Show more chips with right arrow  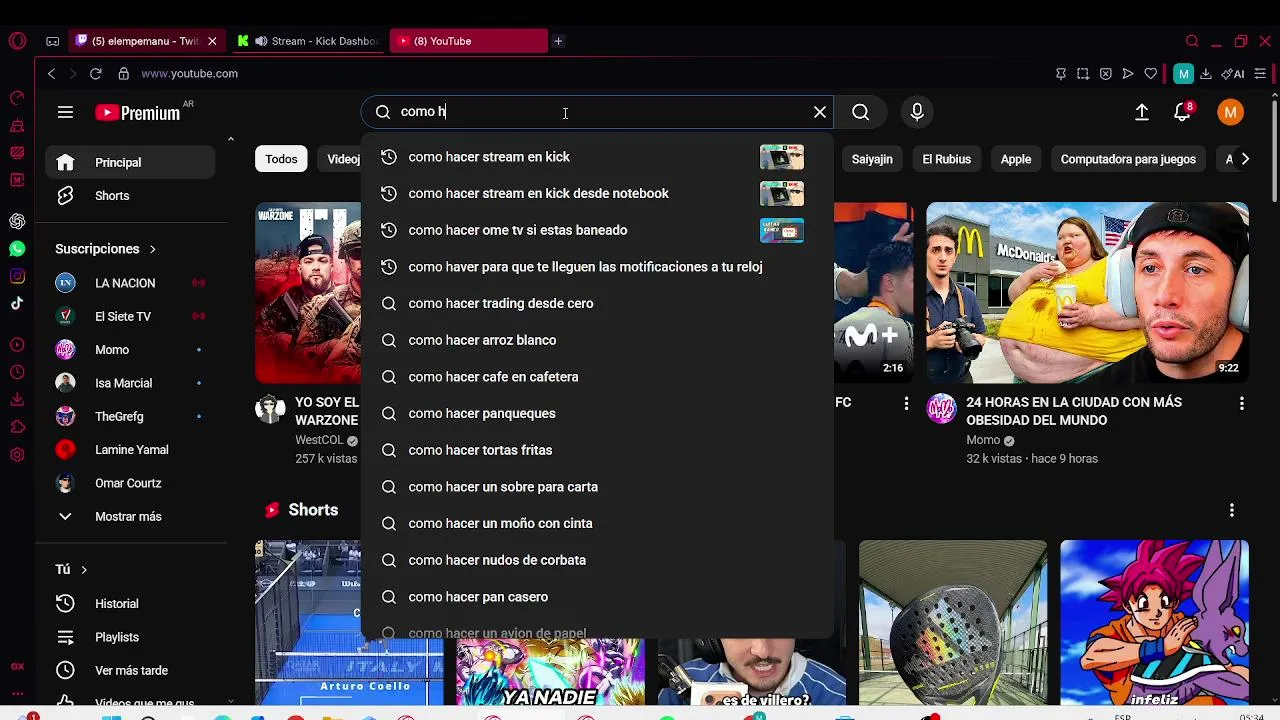(x=1245, y=159)
